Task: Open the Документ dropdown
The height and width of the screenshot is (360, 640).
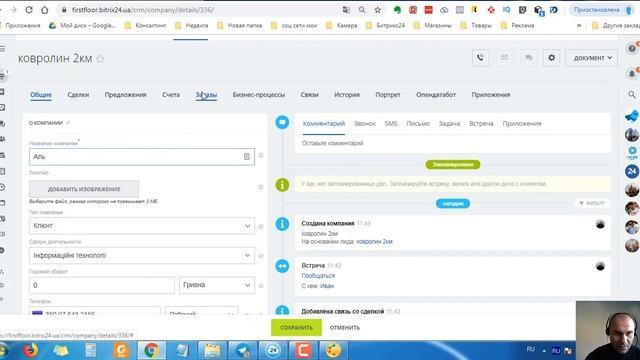Action: click(591, 58)
